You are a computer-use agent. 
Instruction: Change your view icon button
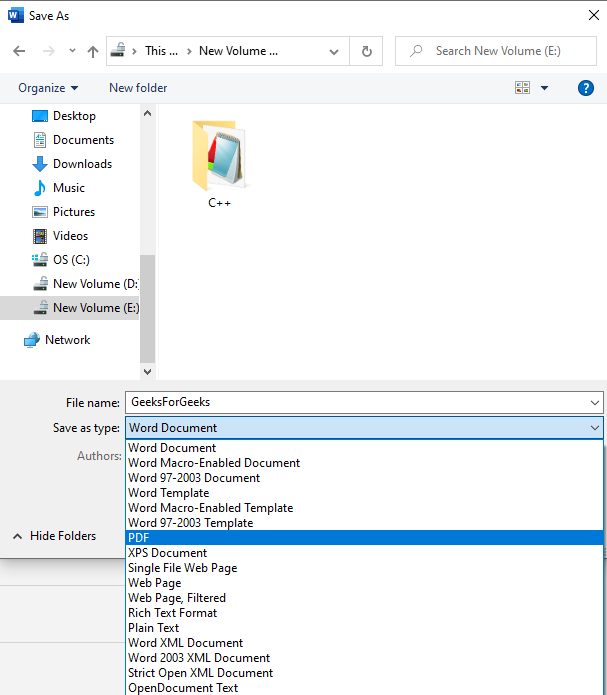pyautogui.click(x=522, y=87)
